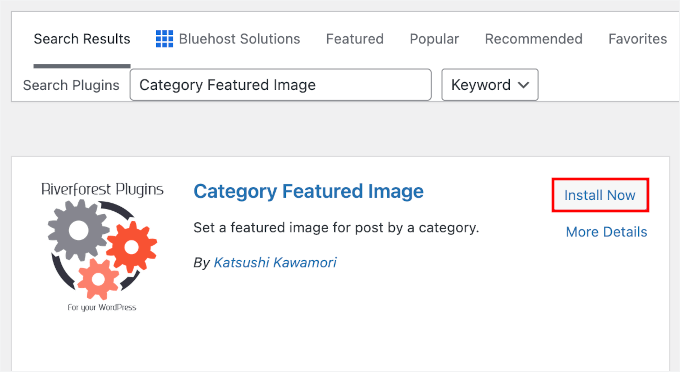680x372 pixels.
Task: Click the Bluehost grid icon
Action: tap(164, 39)
